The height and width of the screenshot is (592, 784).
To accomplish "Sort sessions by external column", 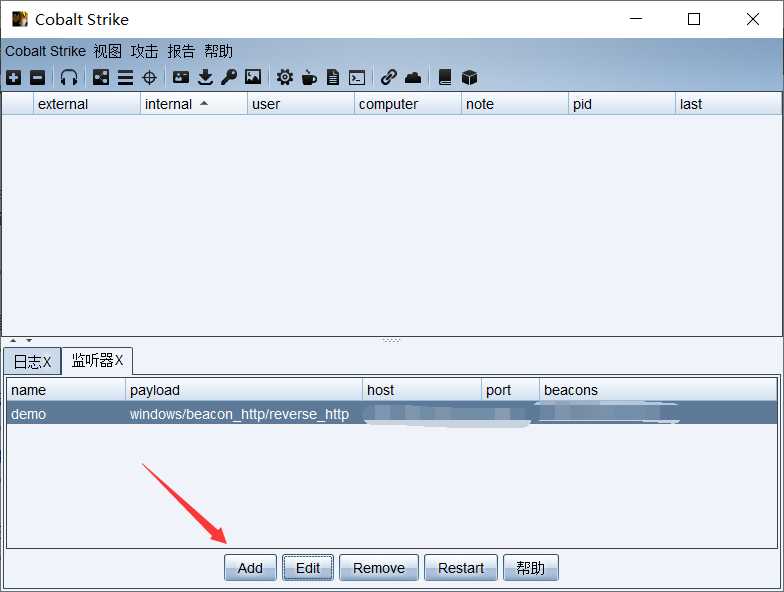I will pyautogui.click(x=87, y=104).
